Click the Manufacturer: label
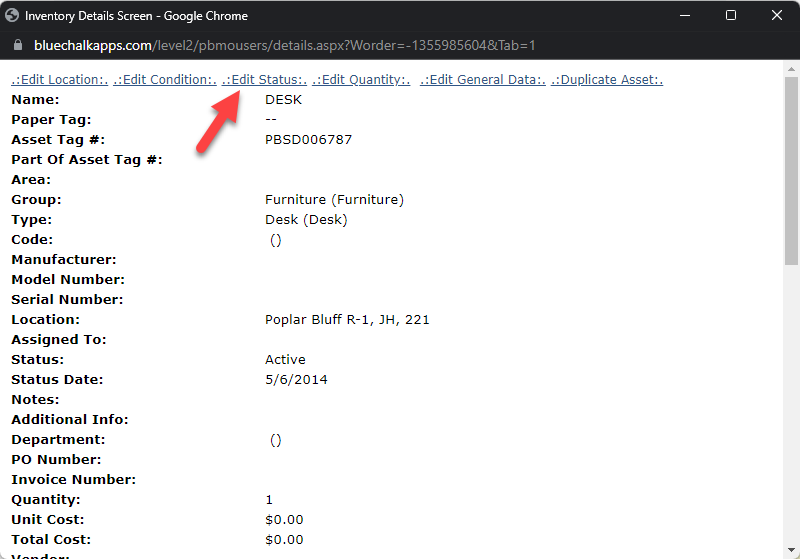This screenshot has width=800, height=559. [x=64, y=260]
